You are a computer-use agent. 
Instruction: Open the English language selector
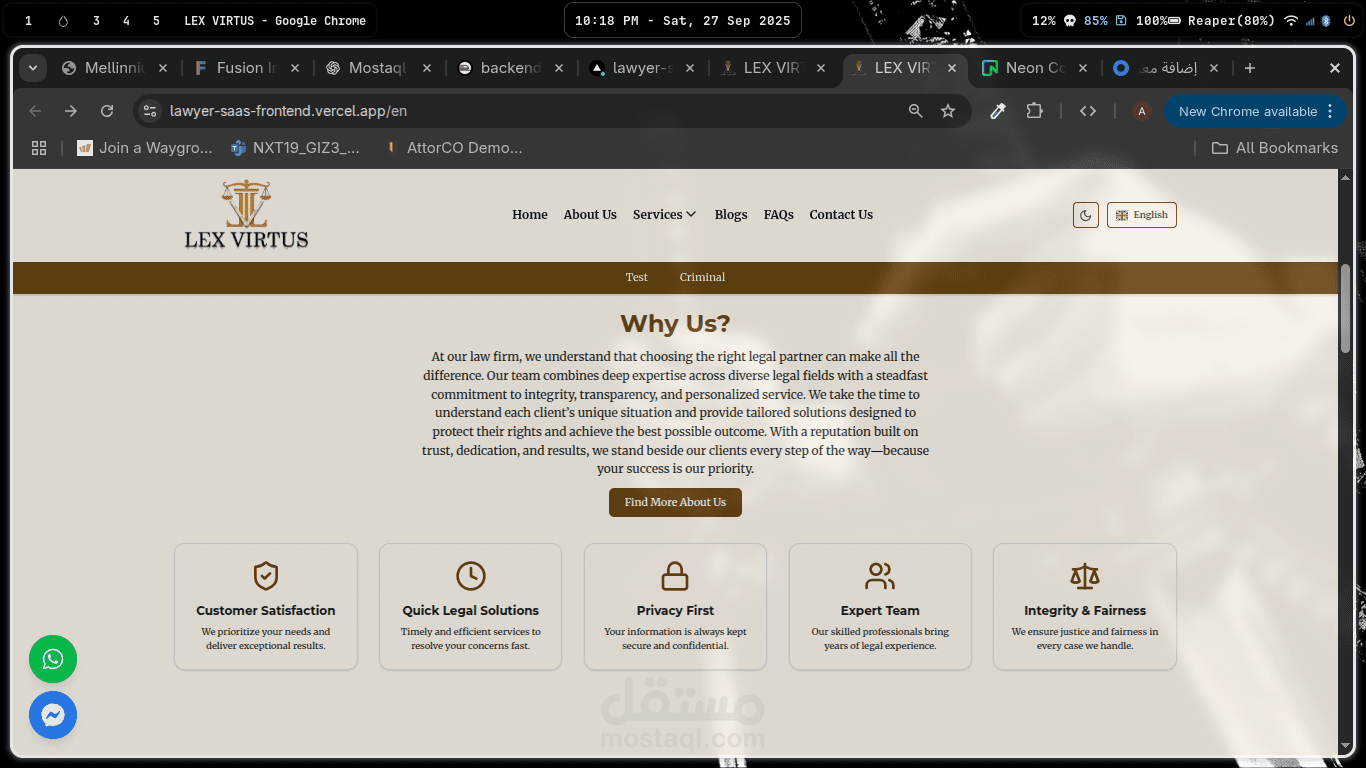(1142, 215)
